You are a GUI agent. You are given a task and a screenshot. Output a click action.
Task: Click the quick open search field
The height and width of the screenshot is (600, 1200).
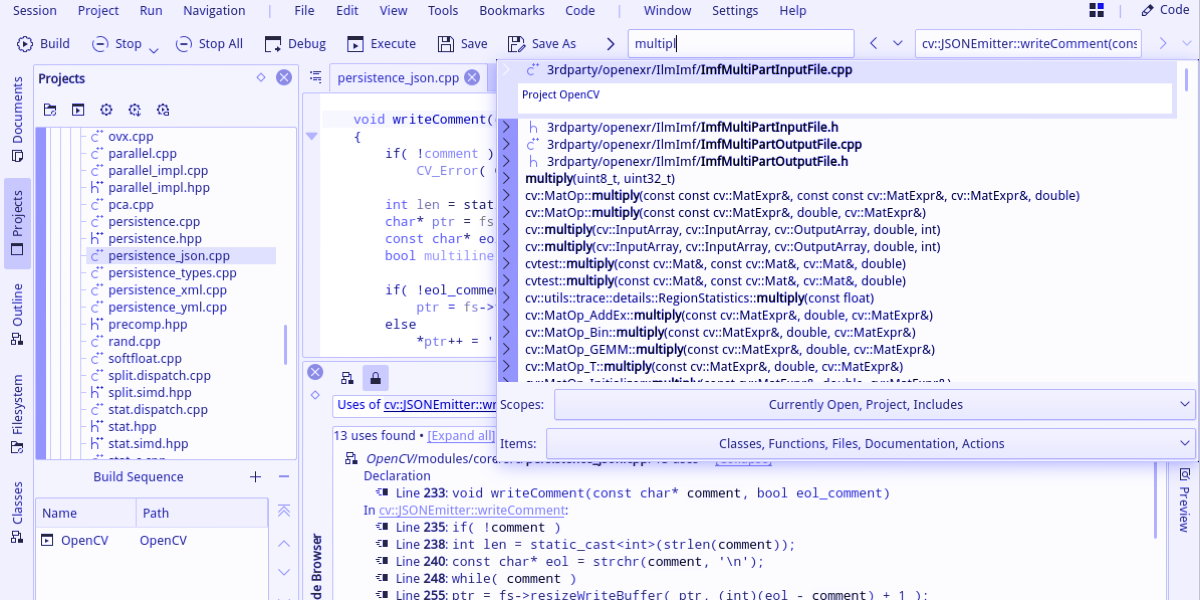click(740, 44)
